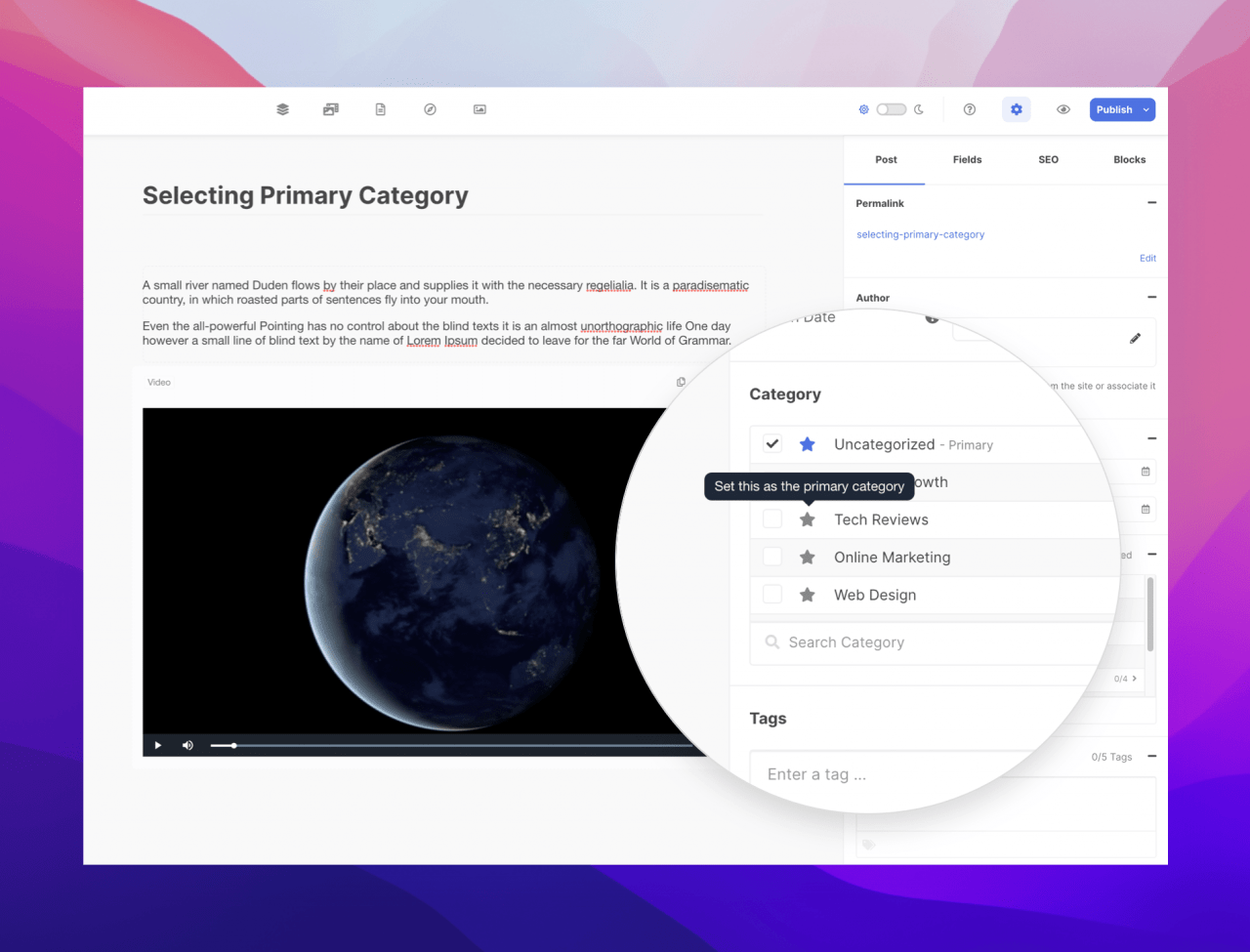
Task: Click the 0/4 next page chevron
Action: 1134,678
